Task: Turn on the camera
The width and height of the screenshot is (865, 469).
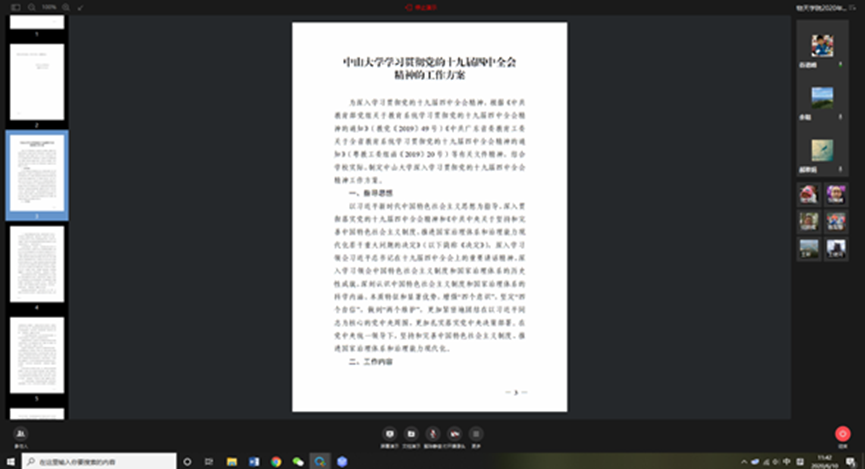Action: tap(455, 435)
